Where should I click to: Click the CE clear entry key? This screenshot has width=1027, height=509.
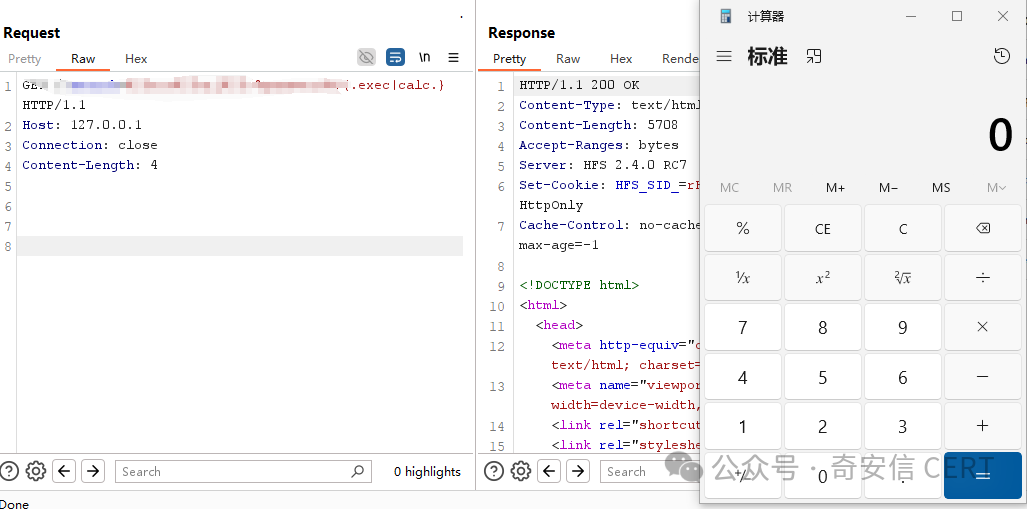coord(823,228)
